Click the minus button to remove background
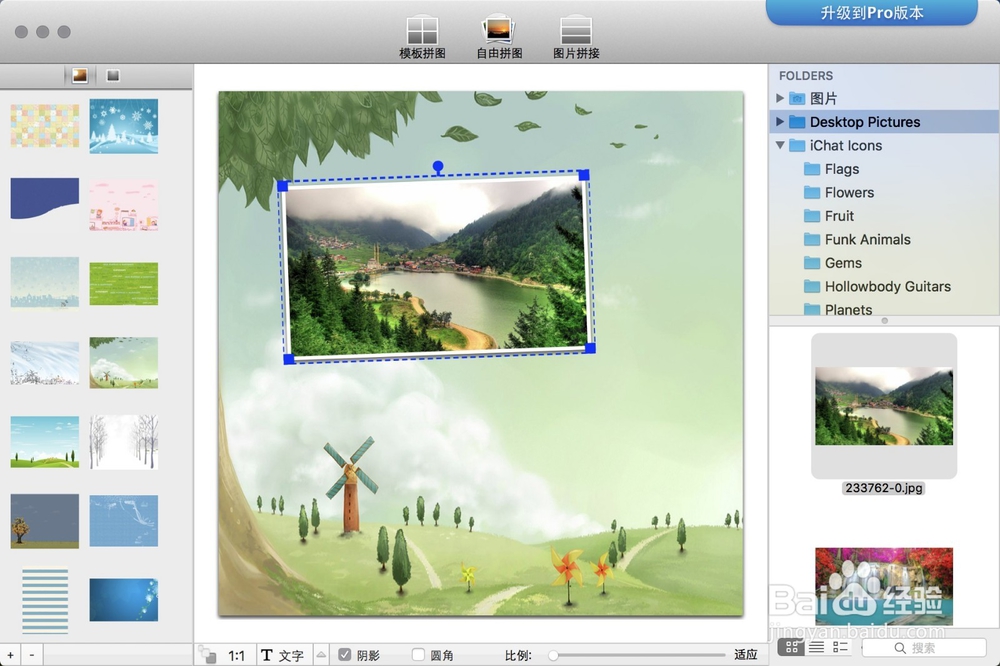The height and width of the screenshot is (666, 1000). click(x=32, y=655)
